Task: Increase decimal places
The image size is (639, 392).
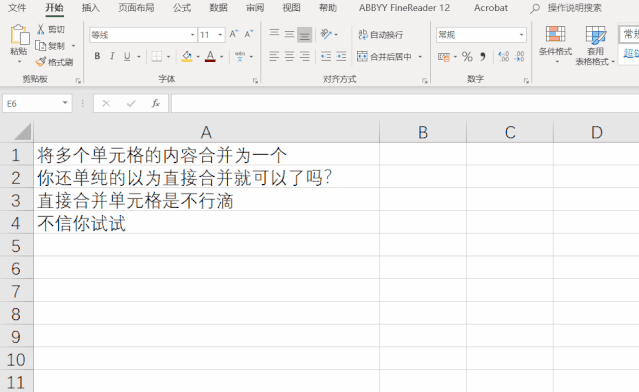Action: tap(504, 56)
